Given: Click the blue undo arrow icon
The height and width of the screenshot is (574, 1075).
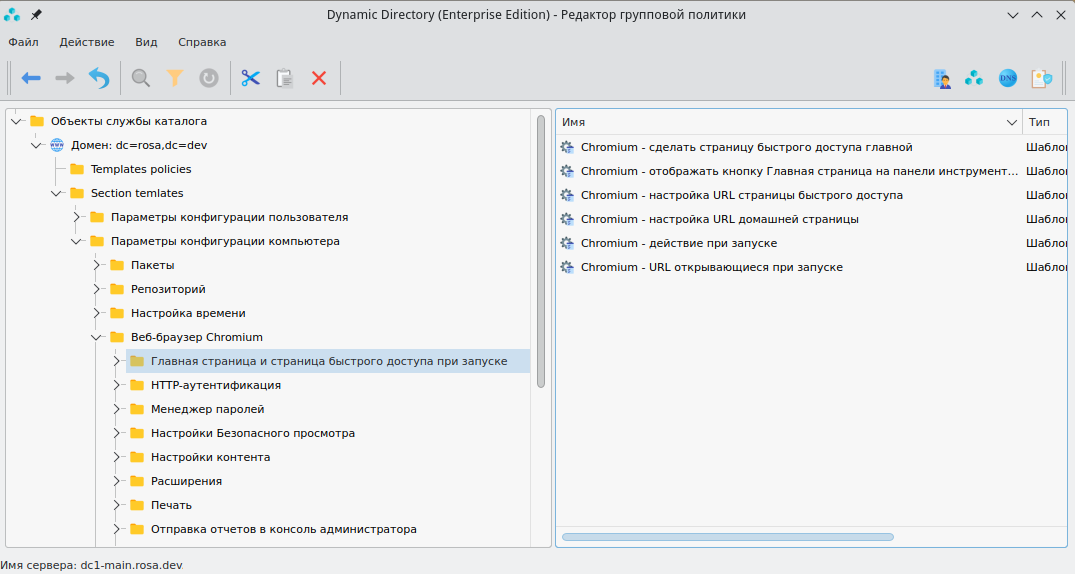Looking at the screenshot, I should click(x=99, y=78).
